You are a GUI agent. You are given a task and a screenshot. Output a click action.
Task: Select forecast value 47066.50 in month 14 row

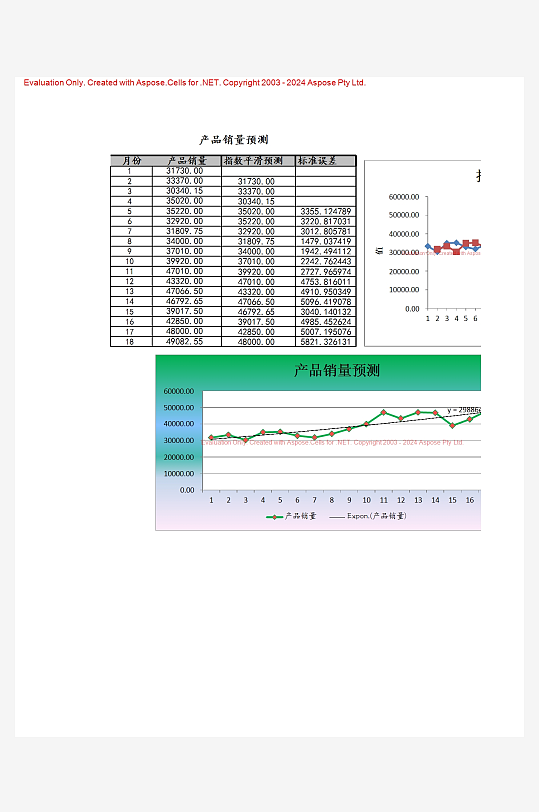(x=256, y=302)
